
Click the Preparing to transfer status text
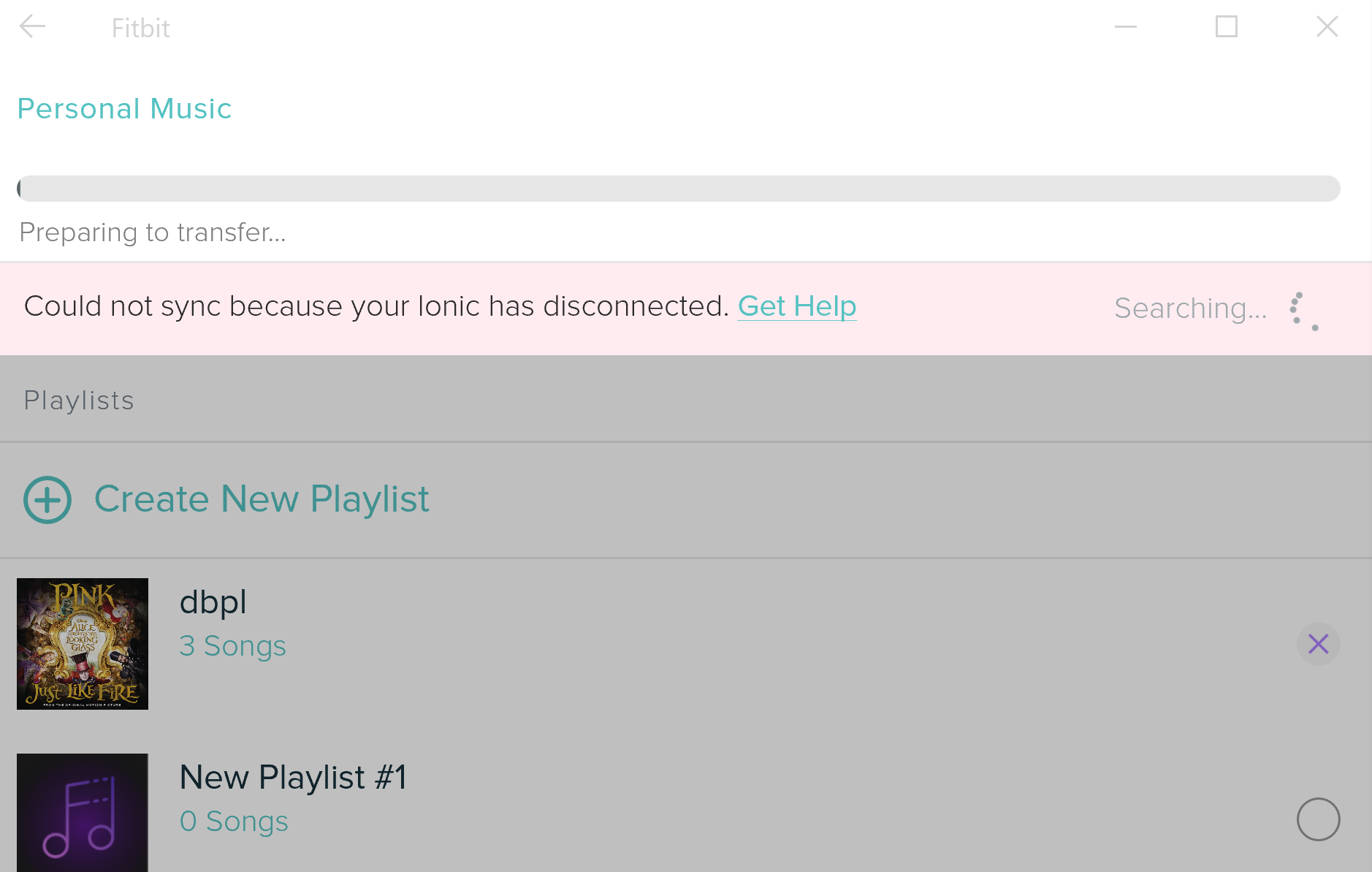(x=153, y=232)
